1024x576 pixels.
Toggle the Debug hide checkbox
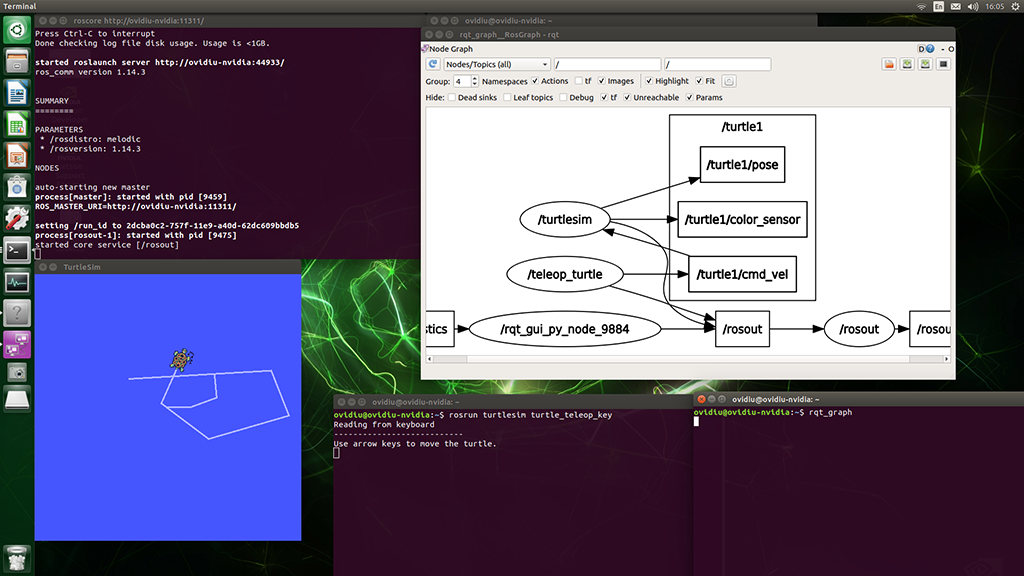point(563,98)
